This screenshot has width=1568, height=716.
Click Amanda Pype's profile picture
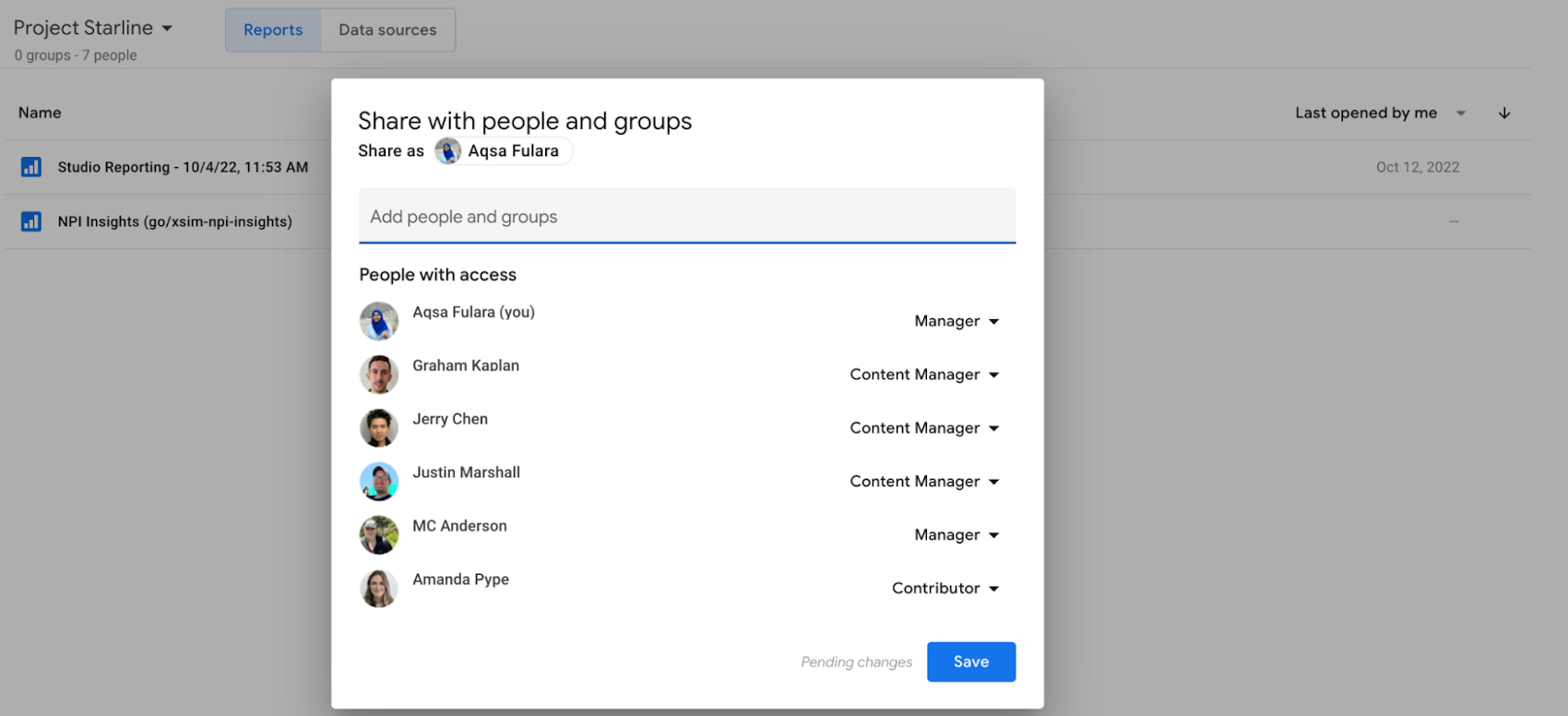click(378, 589)
